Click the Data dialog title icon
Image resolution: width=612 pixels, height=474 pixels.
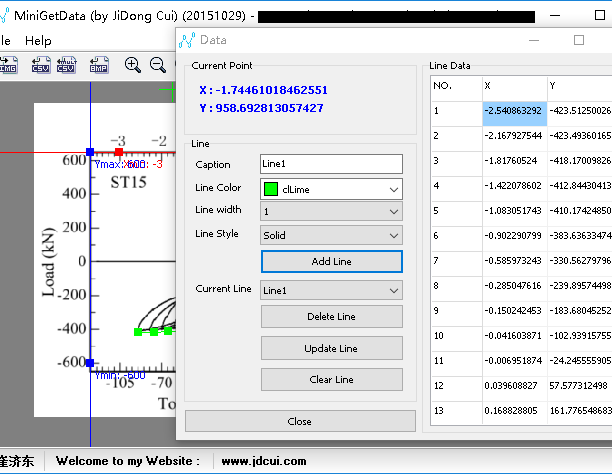pyautogui.click(x=188, y=40)
